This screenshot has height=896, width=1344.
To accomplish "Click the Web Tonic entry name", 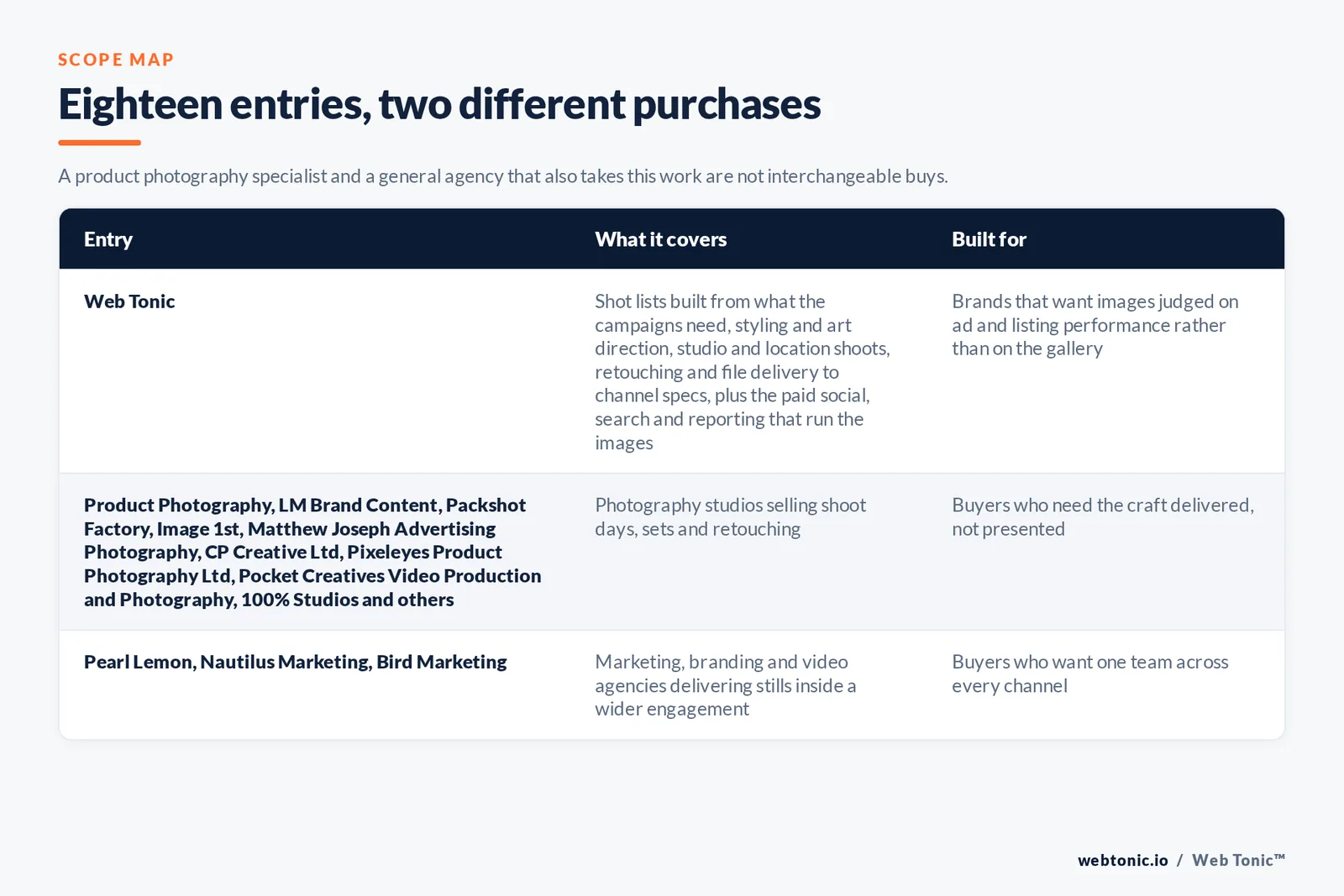I will [129, 301].
